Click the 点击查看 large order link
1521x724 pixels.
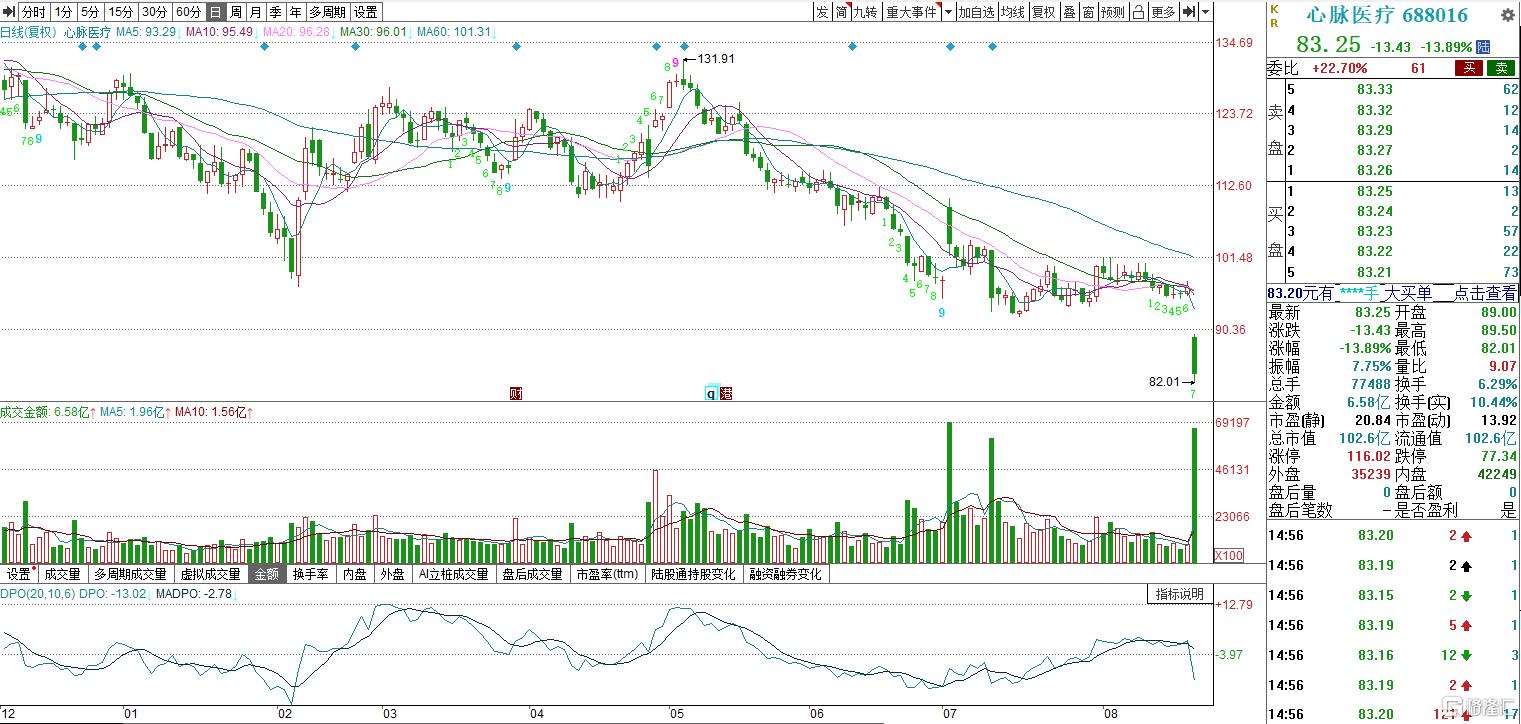pyautogui.click(x=1485, y=293)
